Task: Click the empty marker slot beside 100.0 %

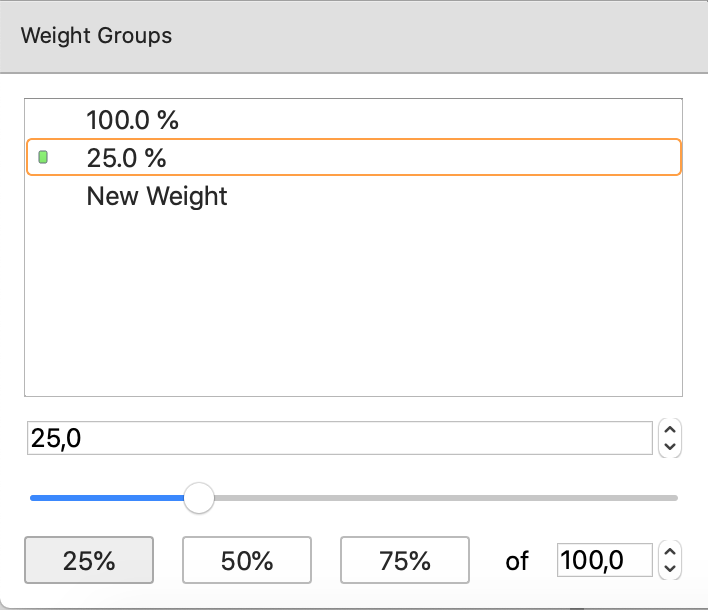Action: [43, 121]
